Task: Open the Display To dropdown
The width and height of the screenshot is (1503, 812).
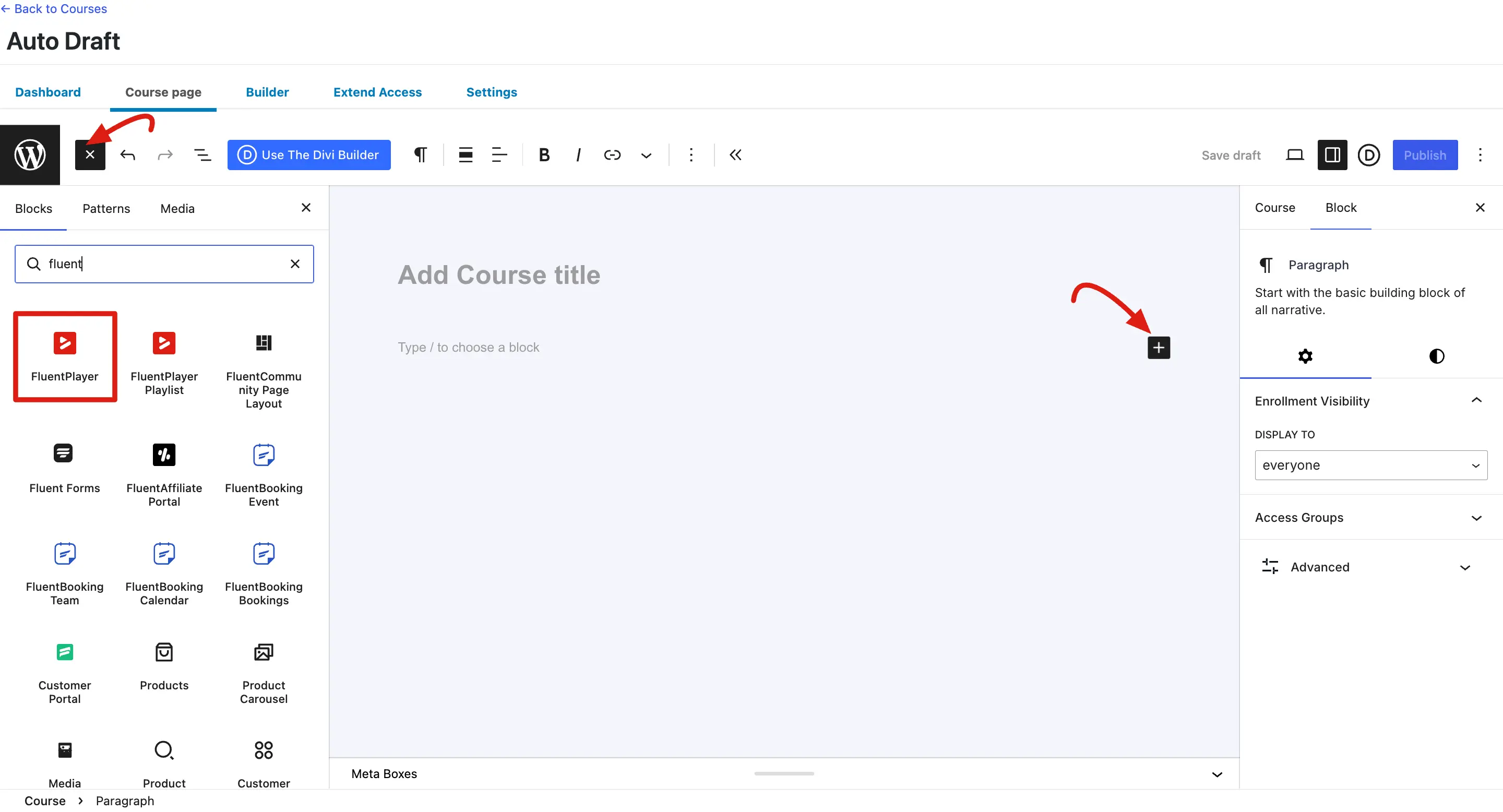Action: point(1370,465)
